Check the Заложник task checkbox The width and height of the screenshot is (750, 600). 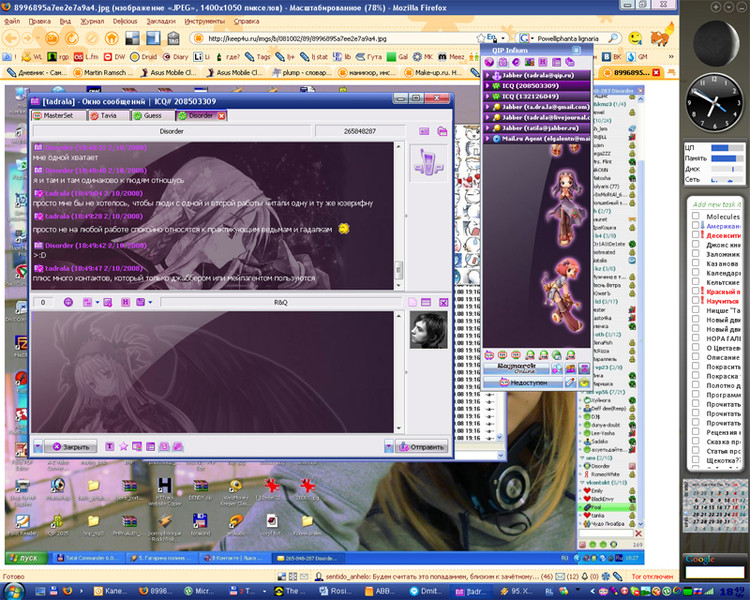(695, 254)
